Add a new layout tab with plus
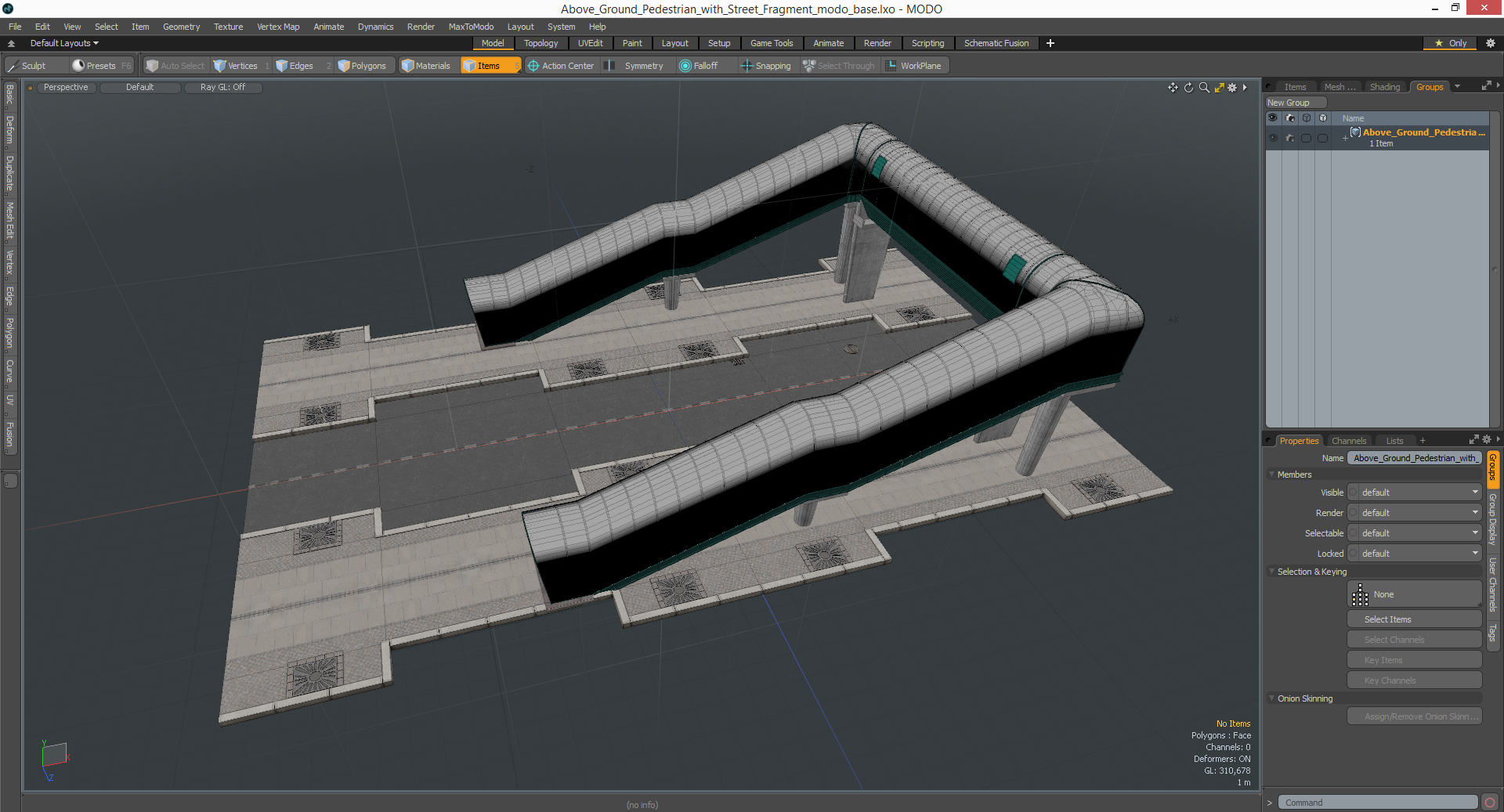Viewport: 1504px width, 812px height. (1050, 43)
